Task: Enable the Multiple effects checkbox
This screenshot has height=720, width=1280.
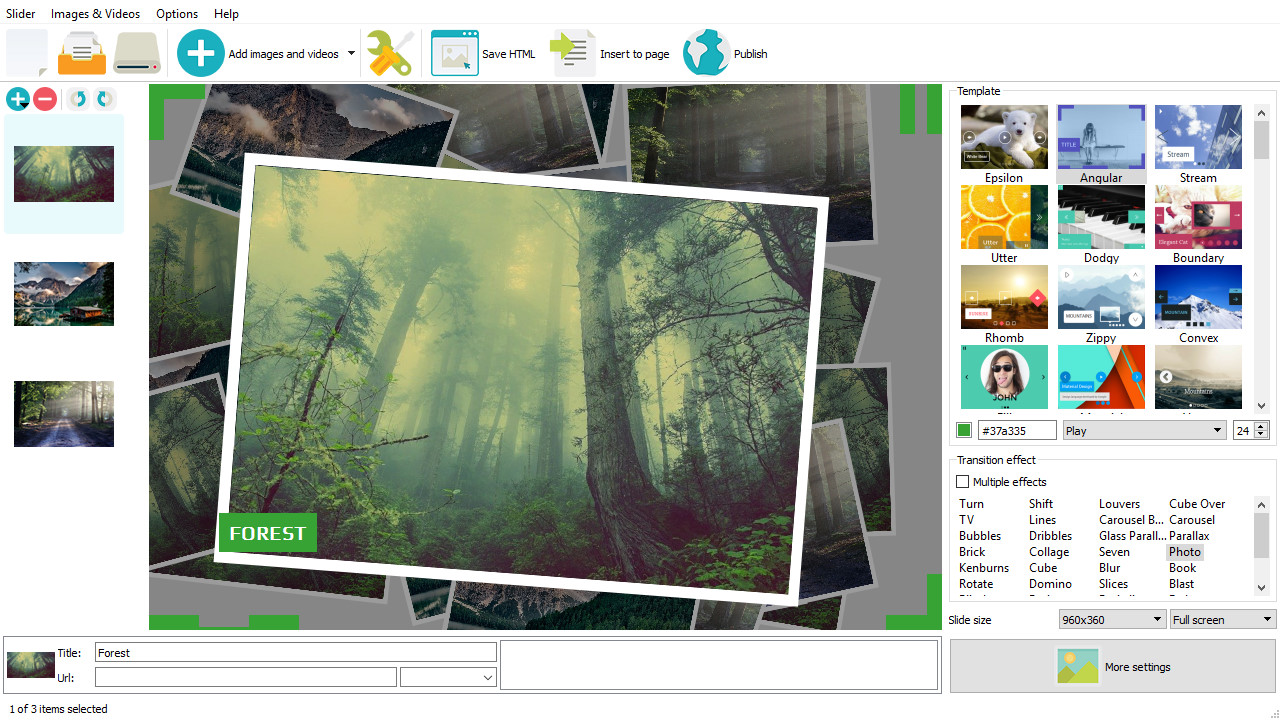Action: click(x=963, y=482)
